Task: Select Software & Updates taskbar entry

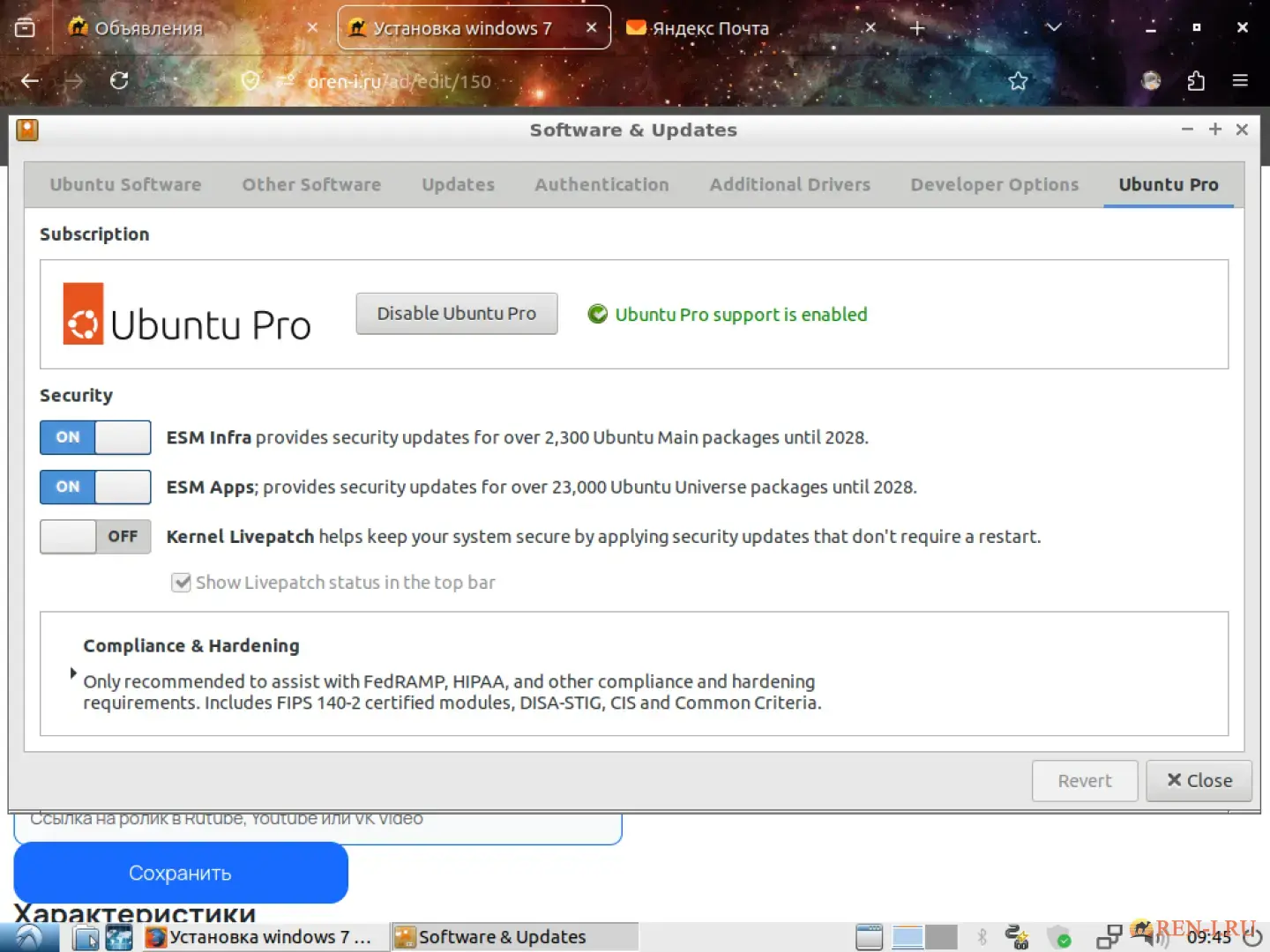Action: [x=514, y=937]
